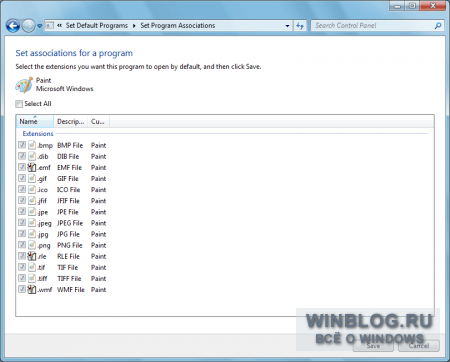Select the TIFF File description text

(x=69, y=278)
